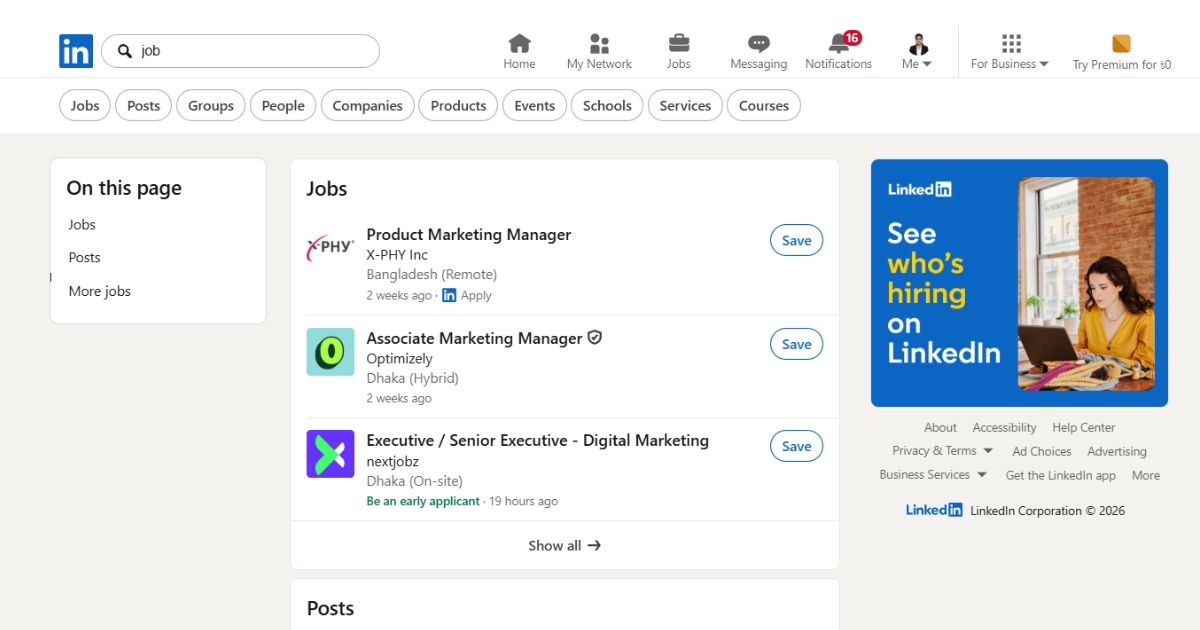Open the For Business grid icon

[1011, 43]
